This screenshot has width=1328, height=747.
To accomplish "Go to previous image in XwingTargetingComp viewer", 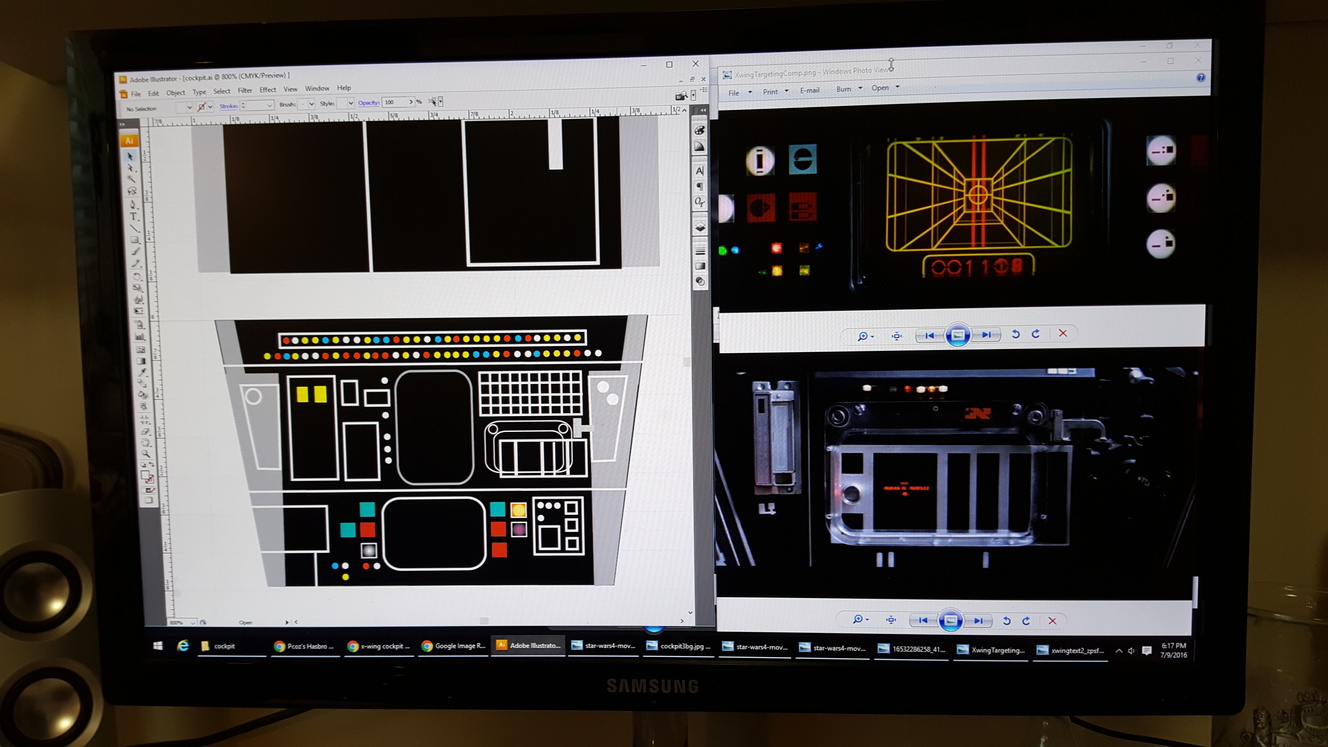I will point(930,335).
